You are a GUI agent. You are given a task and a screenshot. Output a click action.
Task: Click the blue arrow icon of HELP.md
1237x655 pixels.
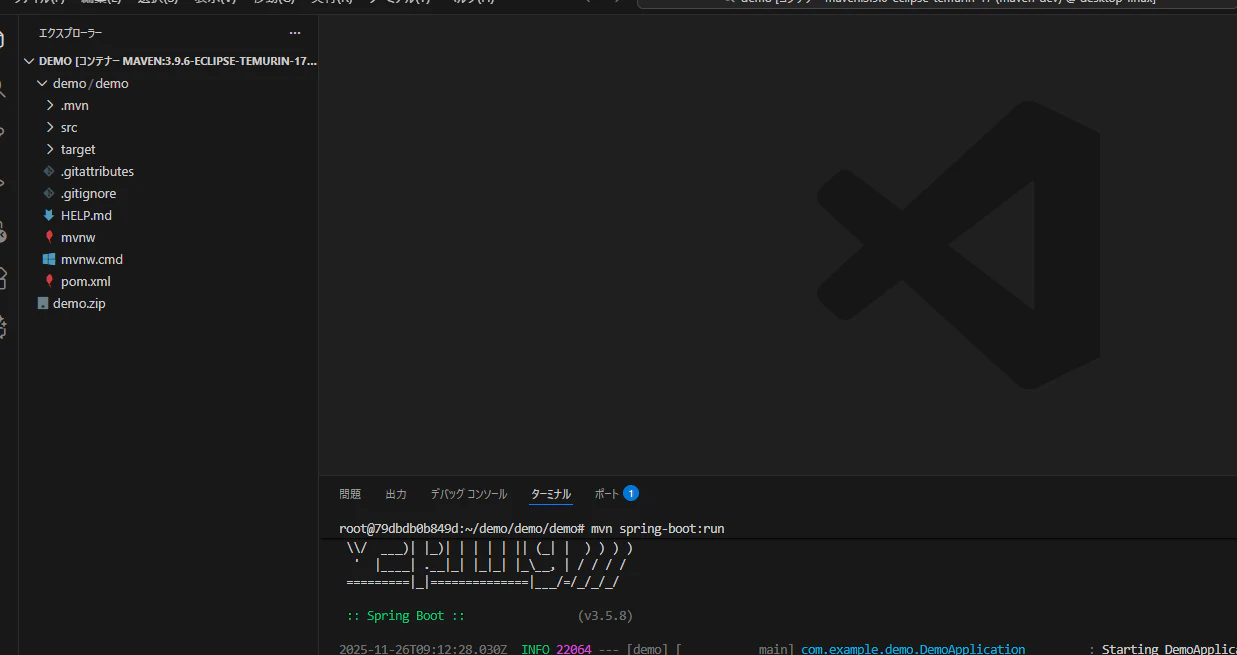click(x=49, y=215)
